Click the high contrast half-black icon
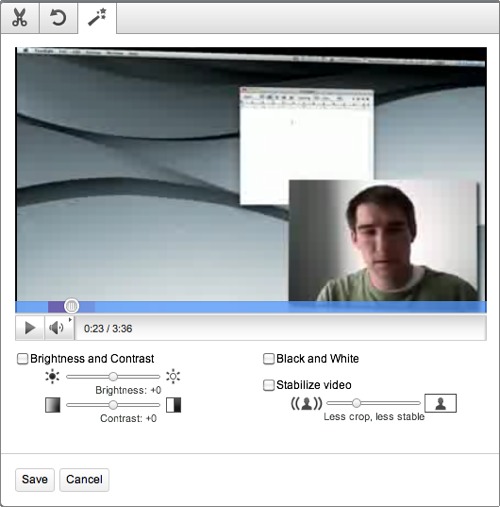The image size is (500, 507). (x=173, y=405)
